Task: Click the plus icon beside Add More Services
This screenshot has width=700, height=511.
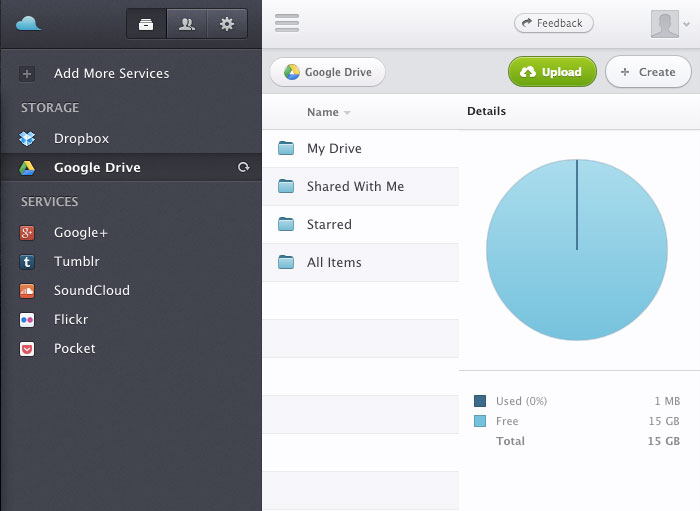Action: click(x=27, y=74)
